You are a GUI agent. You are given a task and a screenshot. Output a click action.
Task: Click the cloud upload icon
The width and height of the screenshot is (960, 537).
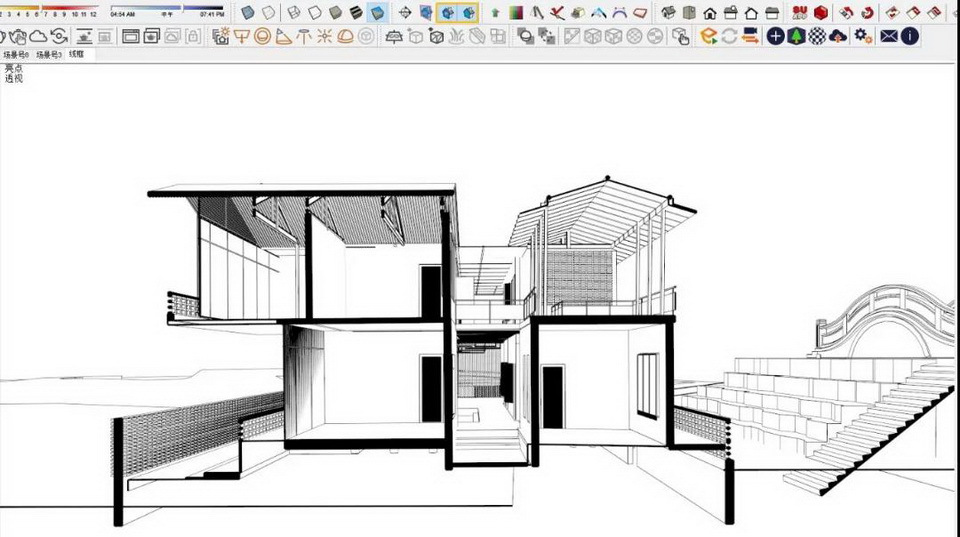click(x=839, y=36)
